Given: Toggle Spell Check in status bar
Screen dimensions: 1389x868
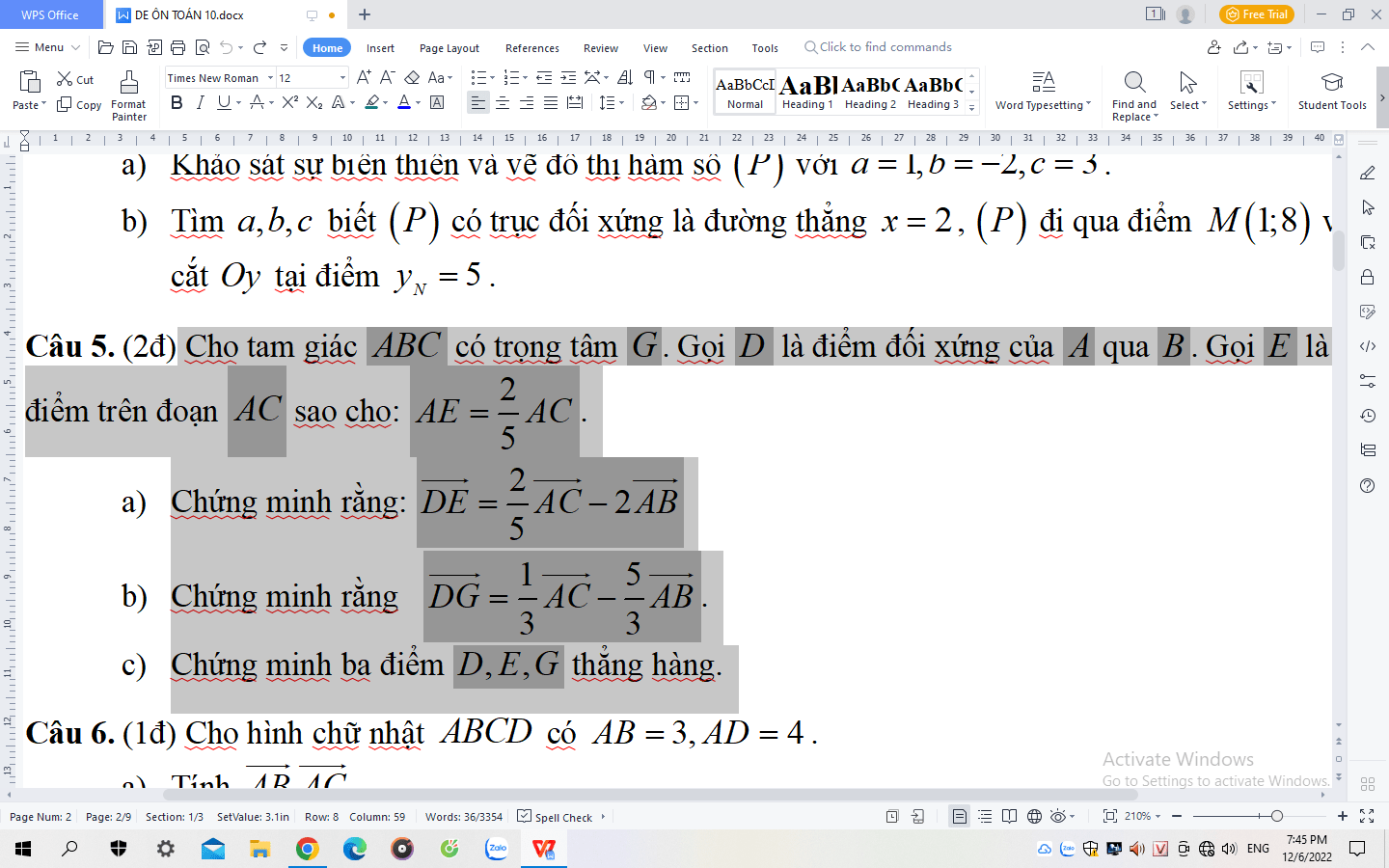Looking at the screenshot, I should 556,817.
